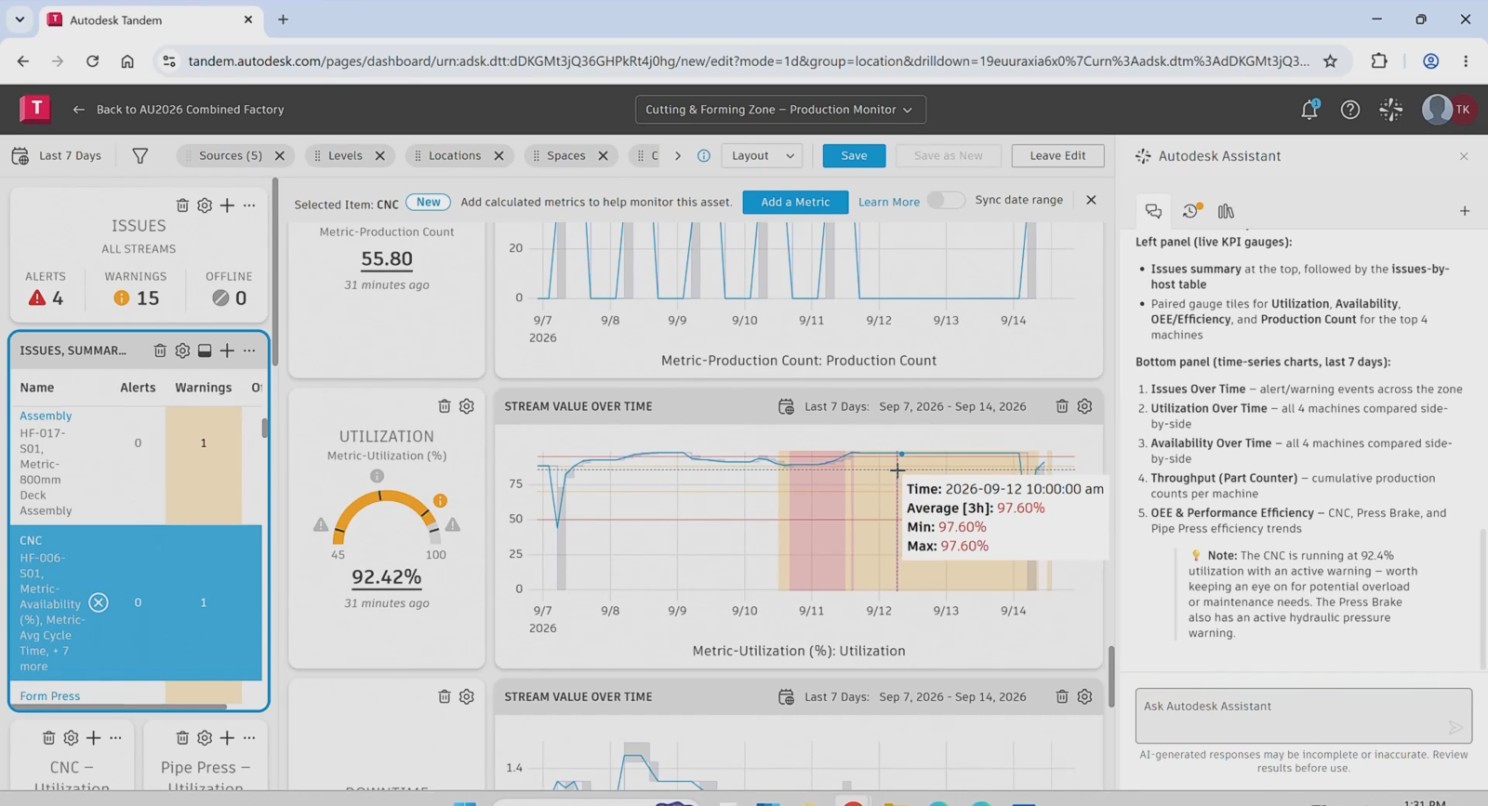
Task: Open the Layout dropdown
Action: [x=761, y=156]
